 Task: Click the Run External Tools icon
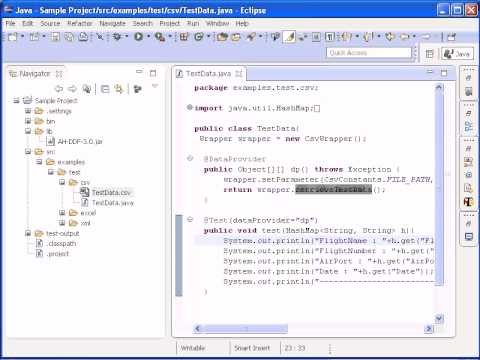160,37
